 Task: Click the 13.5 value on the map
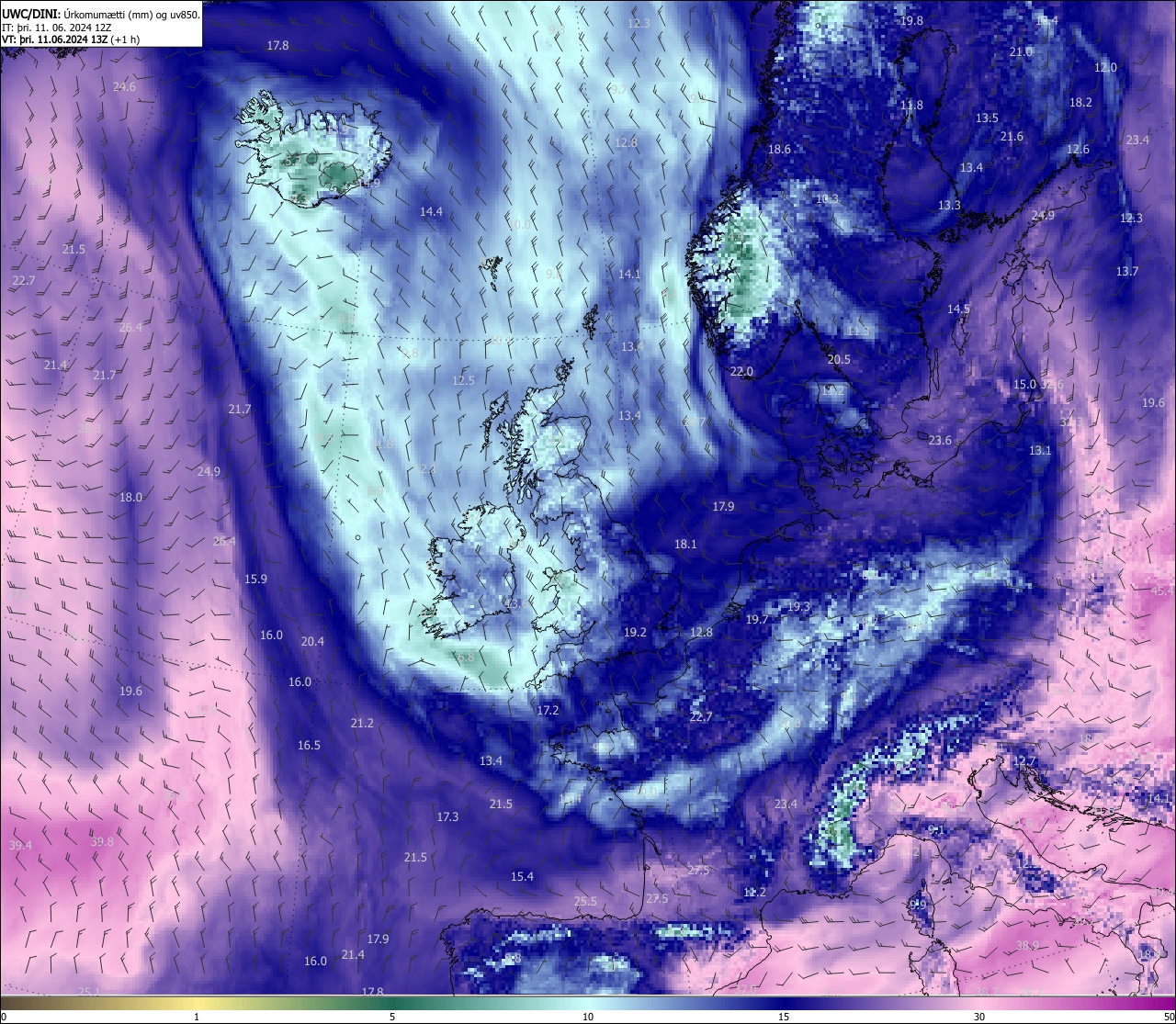pyautogui.click(x=987, y=118)
